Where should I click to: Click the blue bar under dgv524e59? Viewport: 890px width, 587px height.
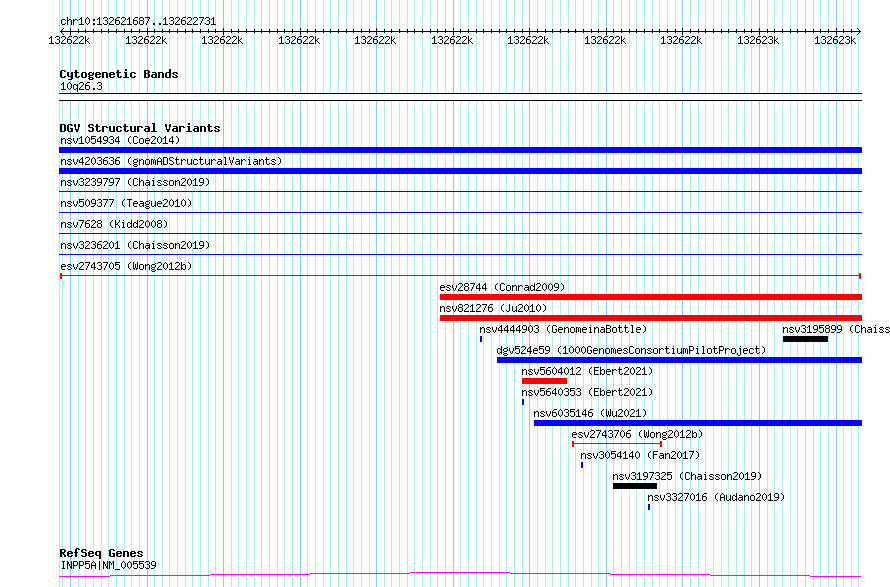point(679,360)
